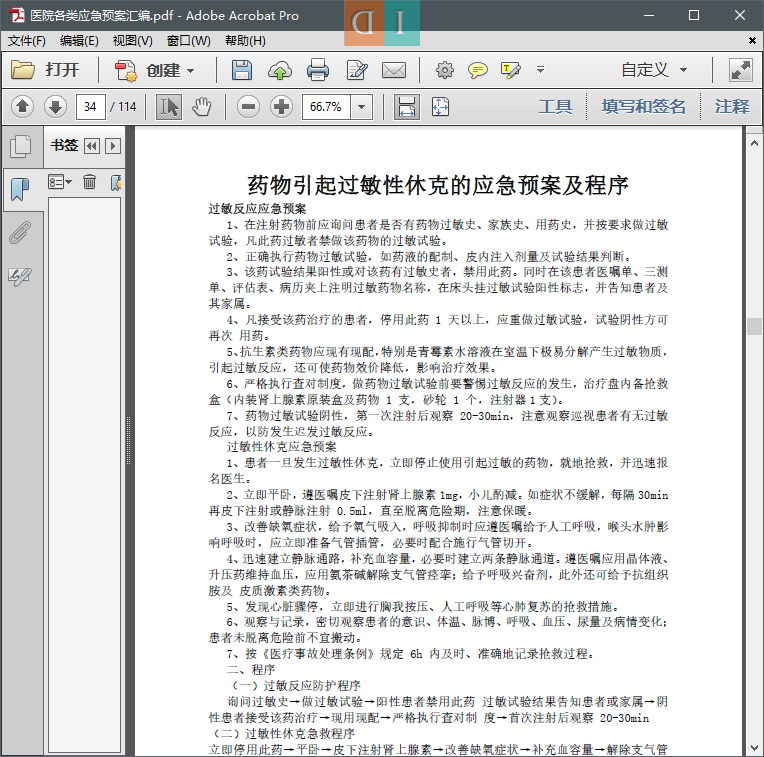Toggle read mode expand icon
Viewport: 764px width, 757px height.
click(740, 70)
